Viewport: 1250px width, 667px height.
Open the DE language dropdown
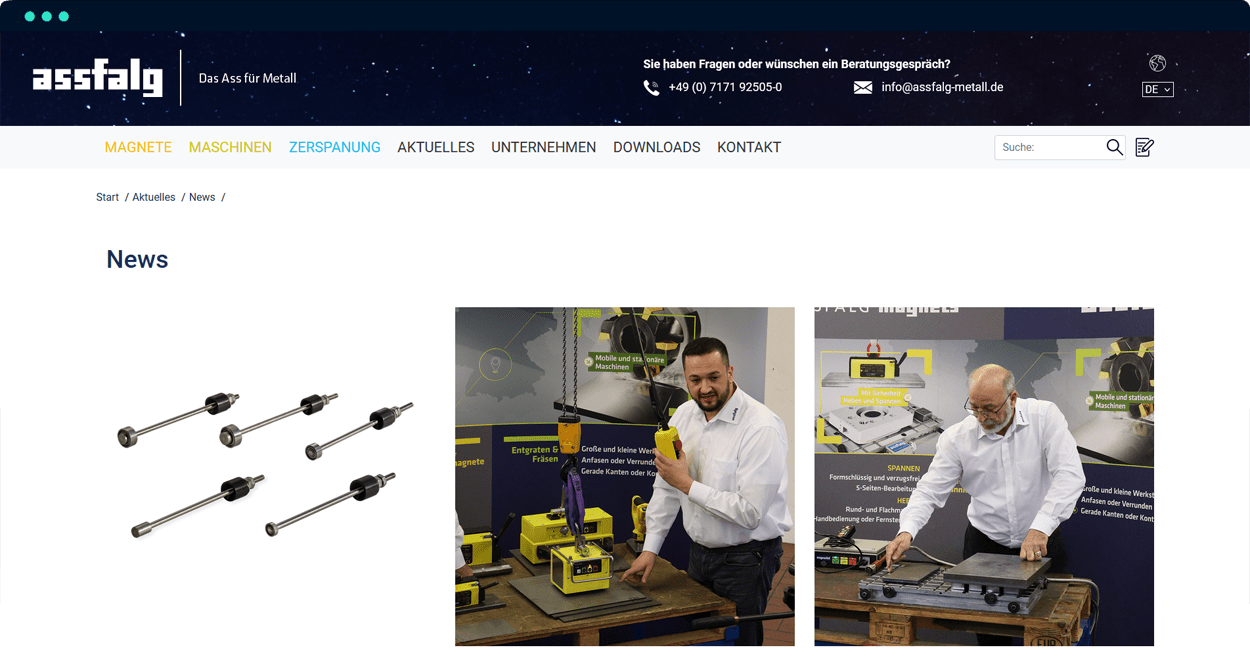(1157, 89)
